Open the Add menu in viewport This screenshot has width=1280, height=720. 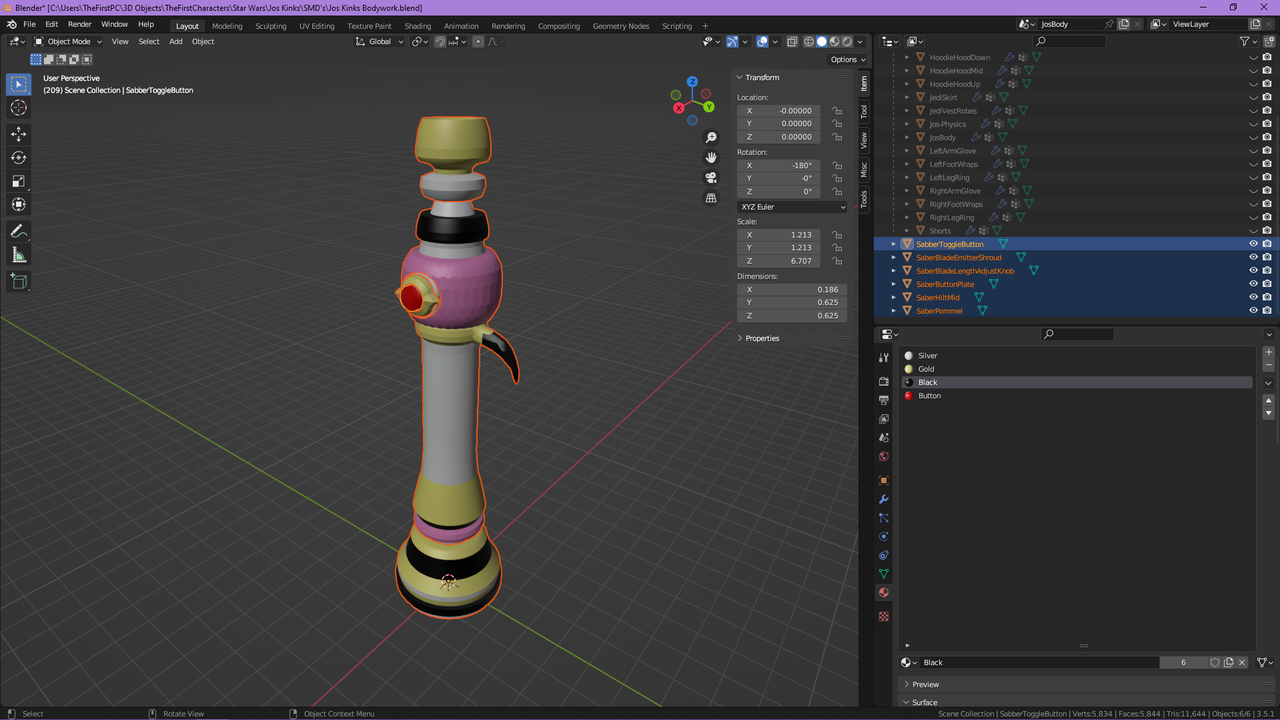click(x=176, y=42)
